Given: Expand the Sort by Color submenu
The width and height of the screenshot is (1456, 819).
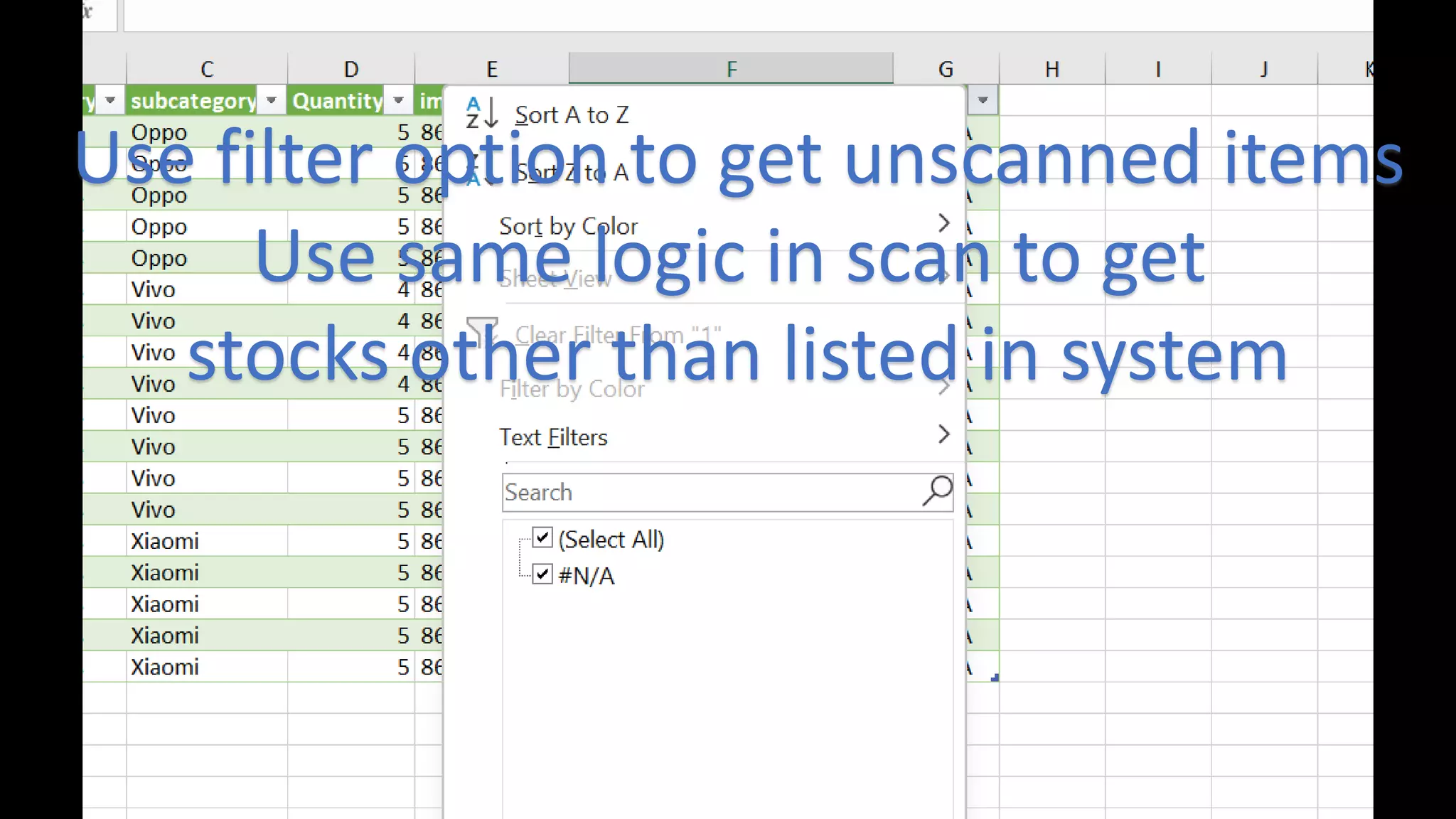Looking at the screenshot, I should click(x=943, y=223).
